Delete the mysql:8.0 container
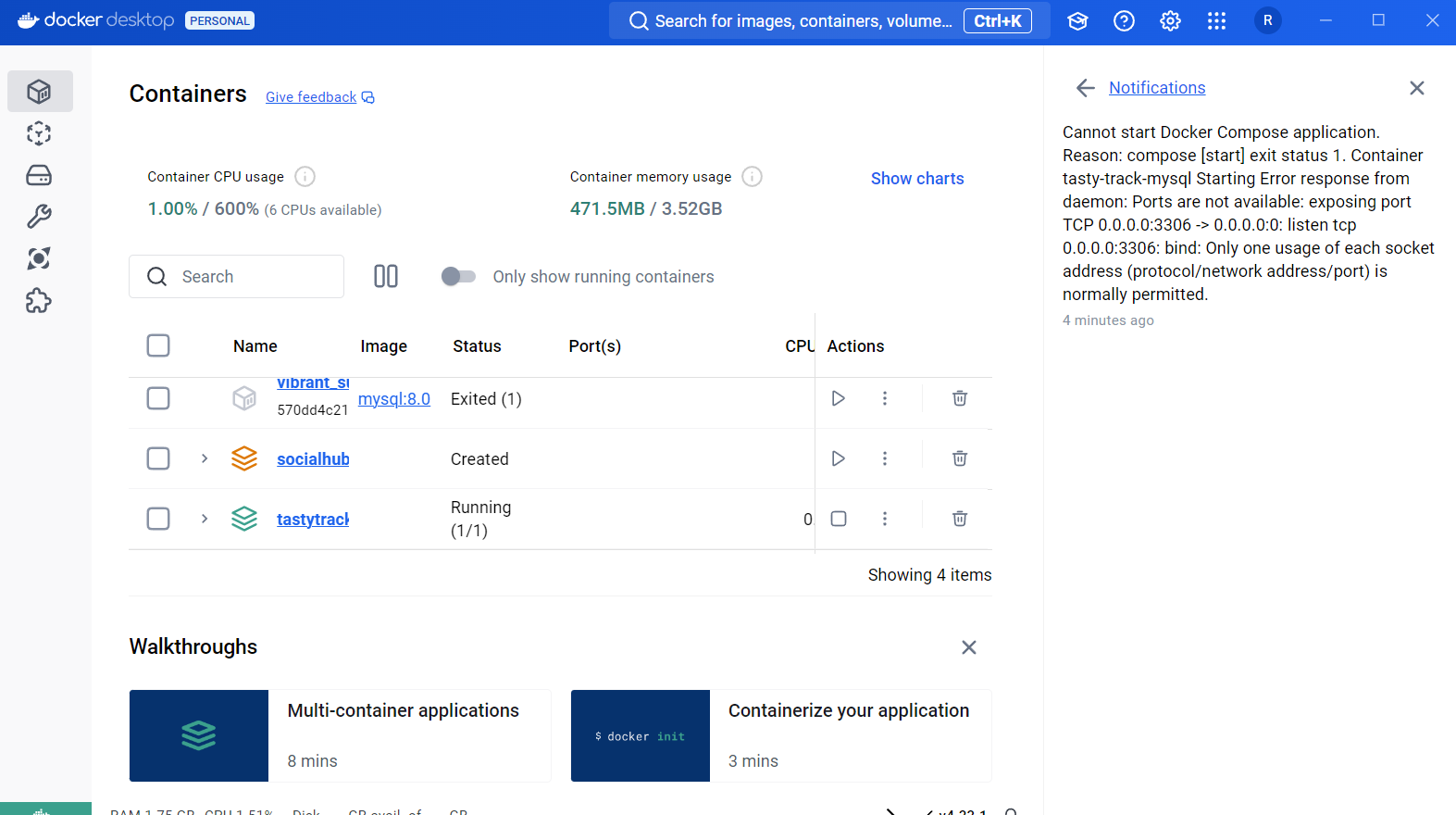This screenshot has height=815, width=1456. tap(960, 398)
